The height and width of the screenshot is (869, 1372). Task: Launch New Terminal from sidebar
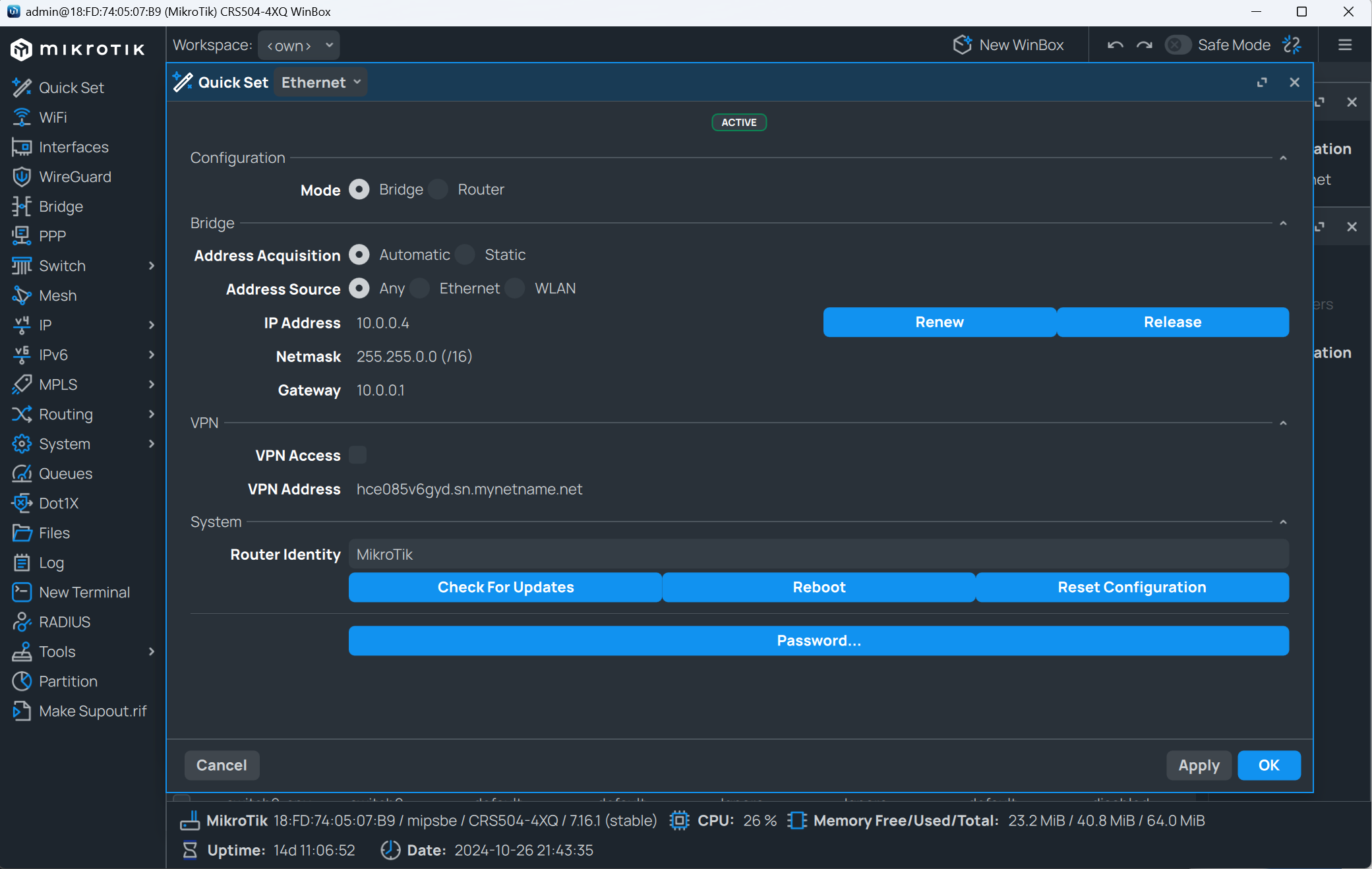84,591
